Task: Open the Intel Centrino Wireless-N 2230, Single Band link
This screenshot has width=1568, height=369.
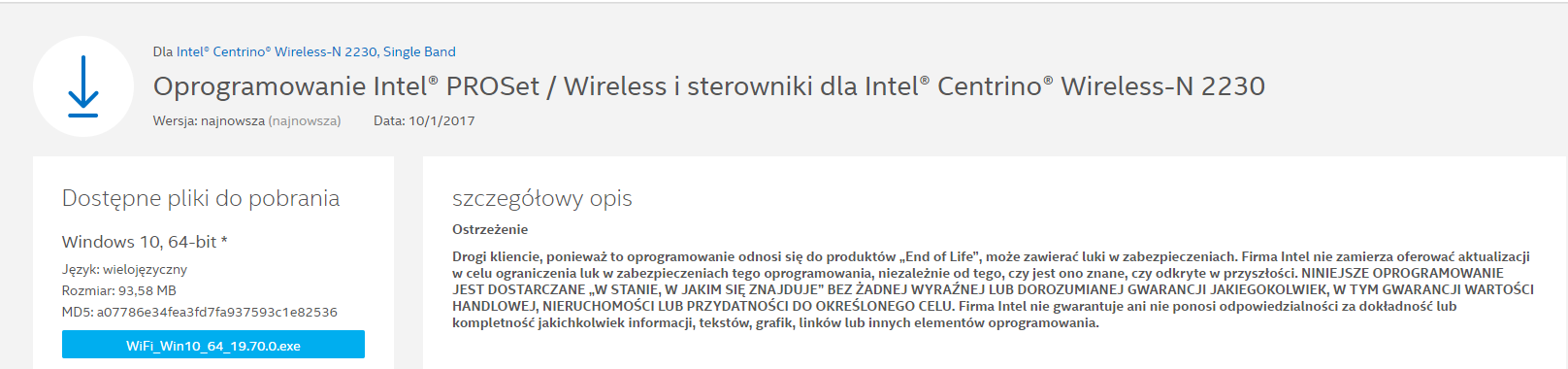Action: [x=315, y=51]
